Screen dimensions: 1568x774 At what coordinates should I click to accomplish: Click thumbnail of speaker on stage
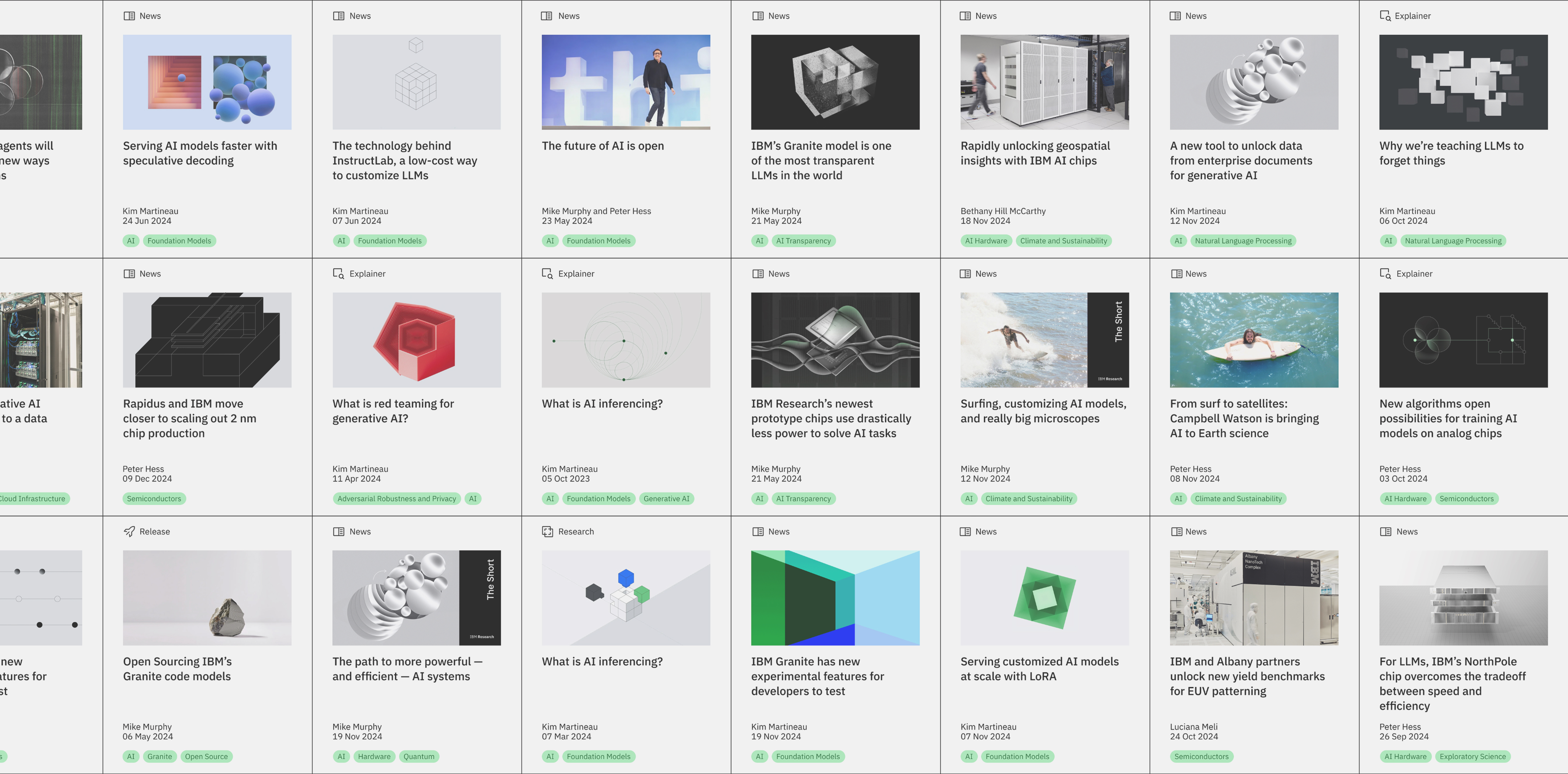point(626,82)
